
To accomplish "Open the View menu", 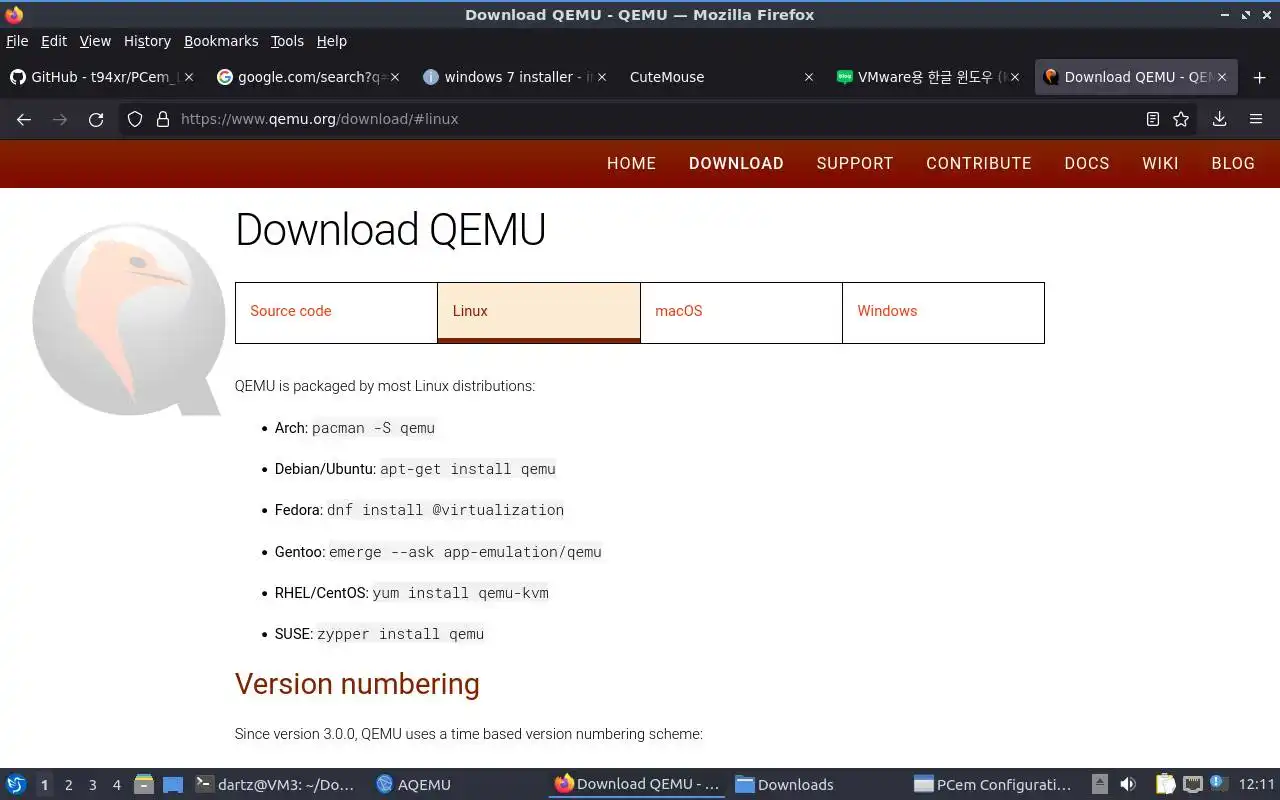I will 95,41.
